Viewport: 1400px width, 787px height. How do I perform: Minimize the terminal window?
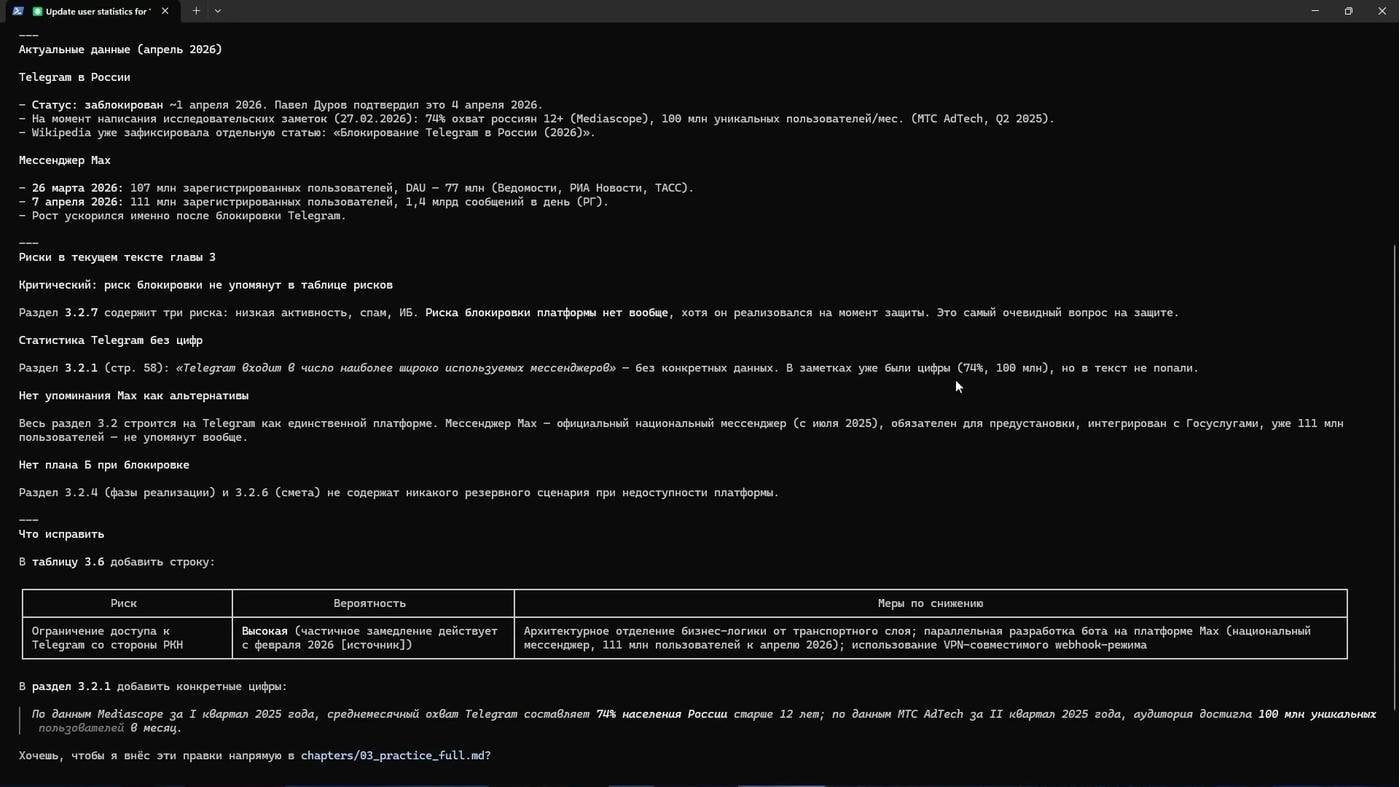tap(1315, 11)
